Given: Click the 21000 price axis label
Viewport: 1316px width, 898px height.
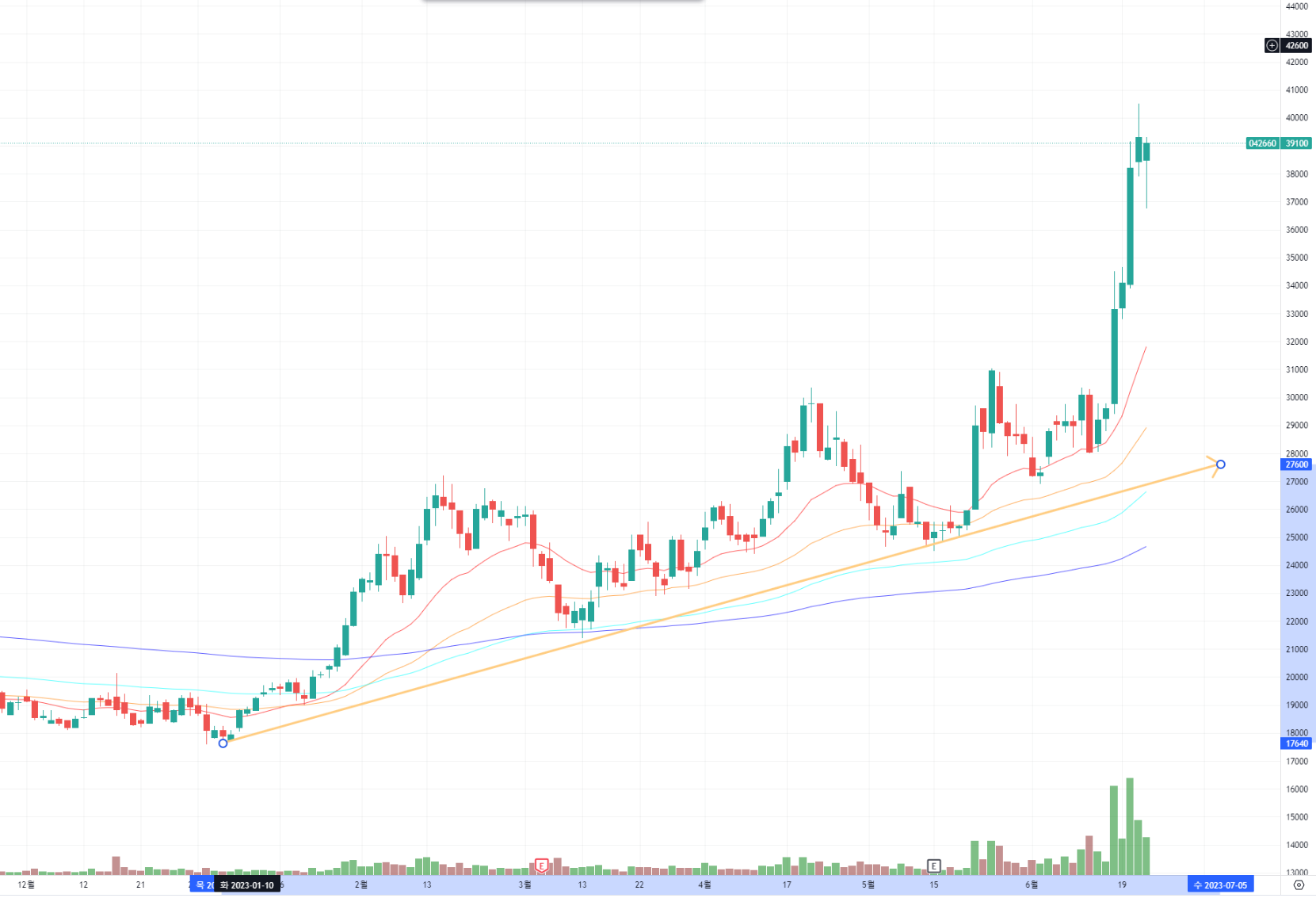Looking at the screenshot, I should coord(1297,649).
